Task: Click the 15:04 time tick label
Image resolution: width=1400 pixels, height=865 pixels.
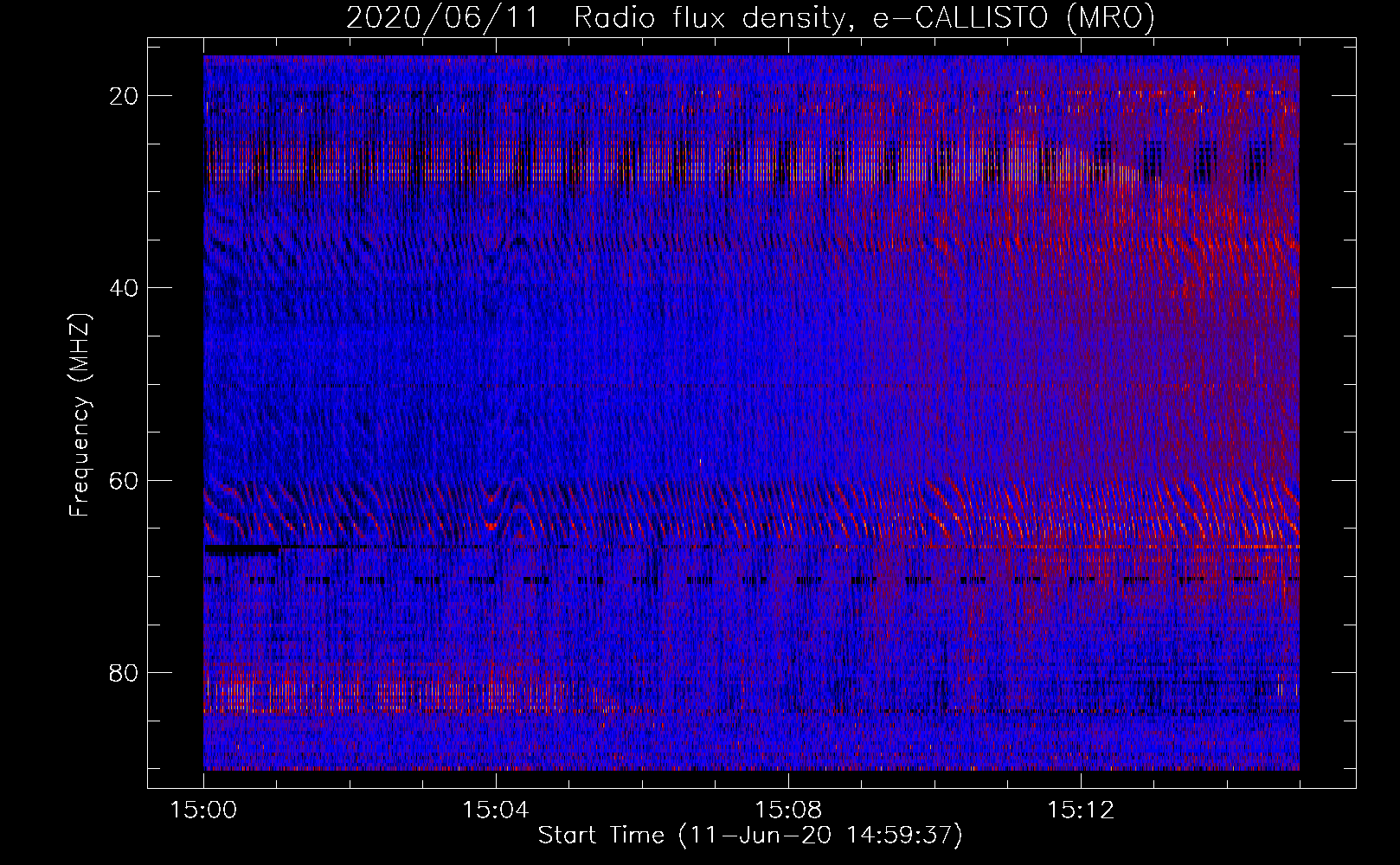Action: pyautogui.click(x=496, y=811)
